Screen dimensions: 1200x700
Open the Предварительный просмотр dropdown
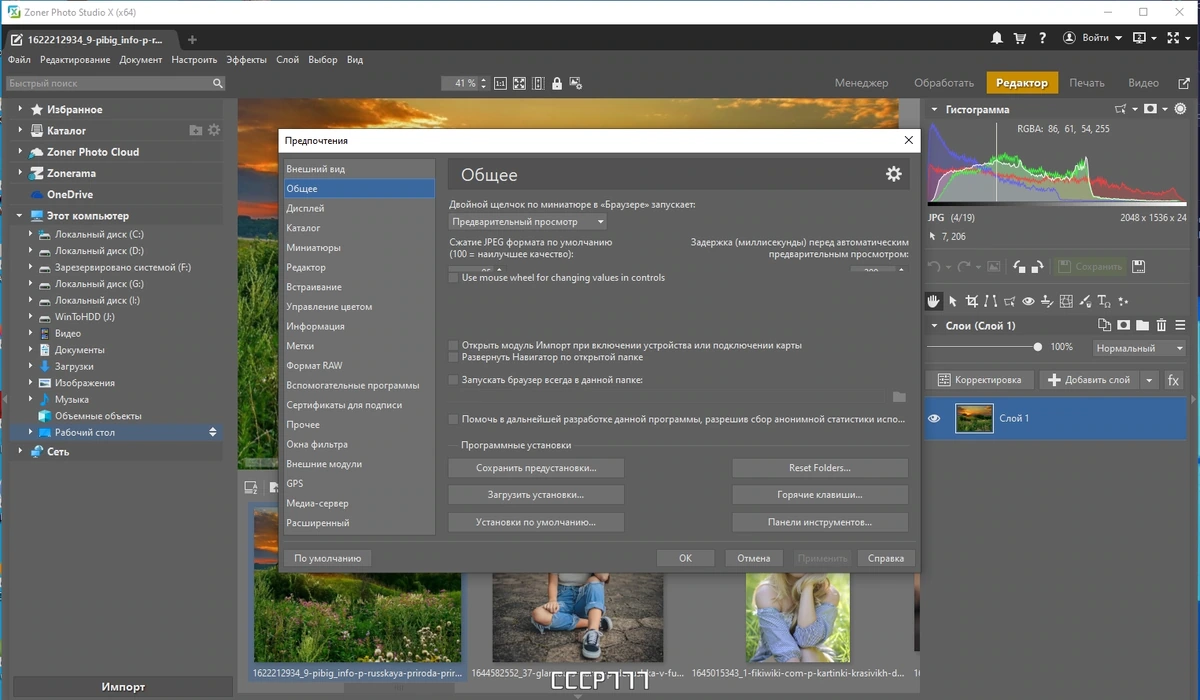point(528,222)
